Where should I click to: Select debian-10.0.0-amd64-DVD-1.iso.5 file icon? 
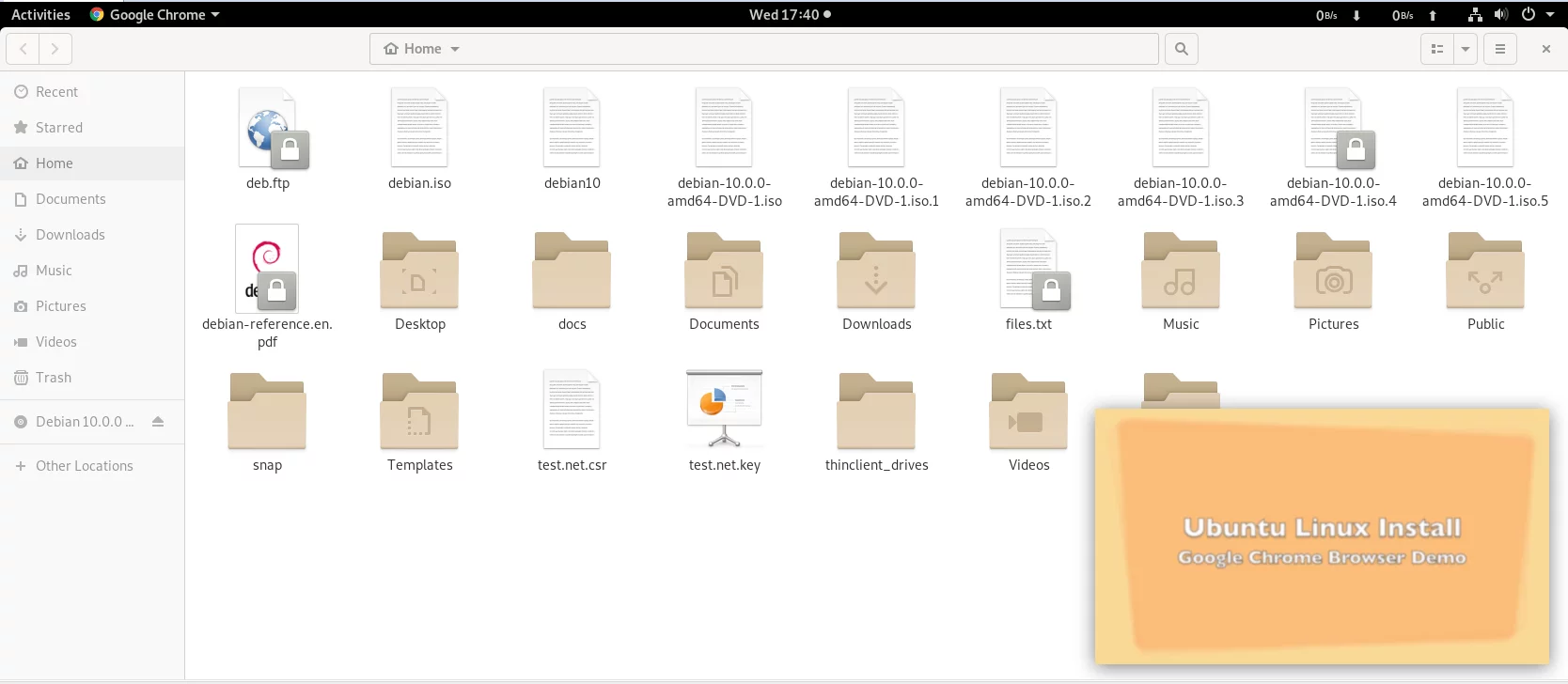(1485, 128)
